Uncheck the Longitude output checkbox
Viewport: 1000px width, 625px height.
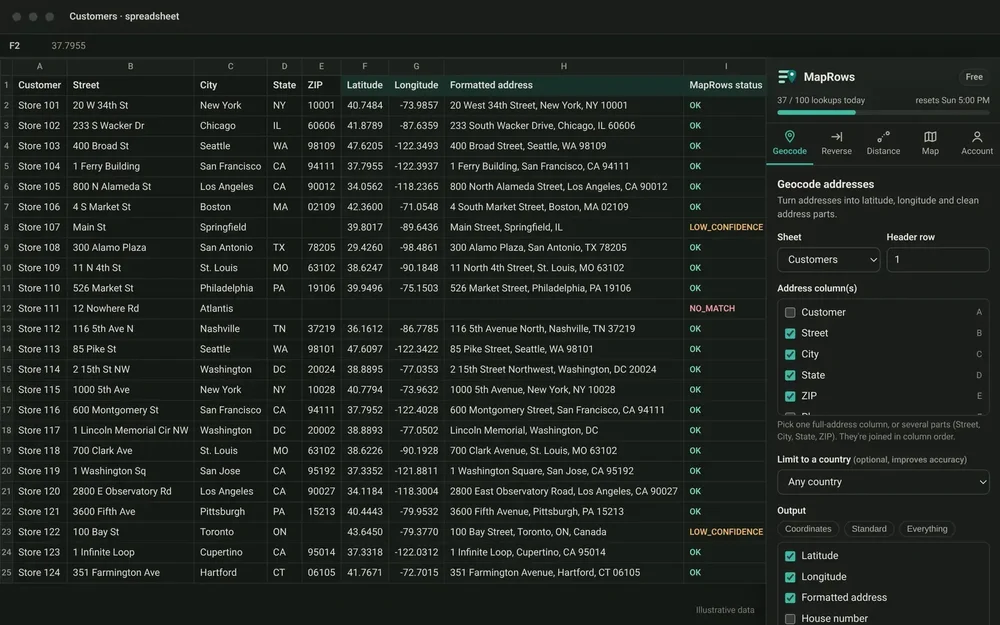tap(790, 577)
